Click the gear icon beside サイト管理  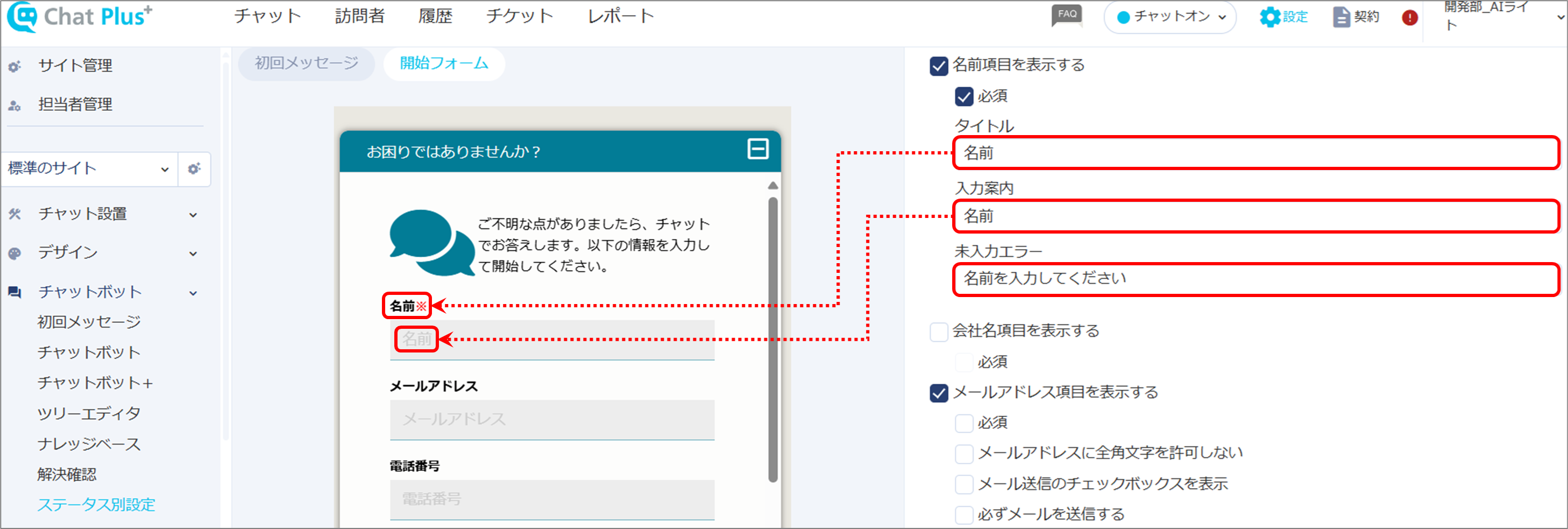point(15,66)
